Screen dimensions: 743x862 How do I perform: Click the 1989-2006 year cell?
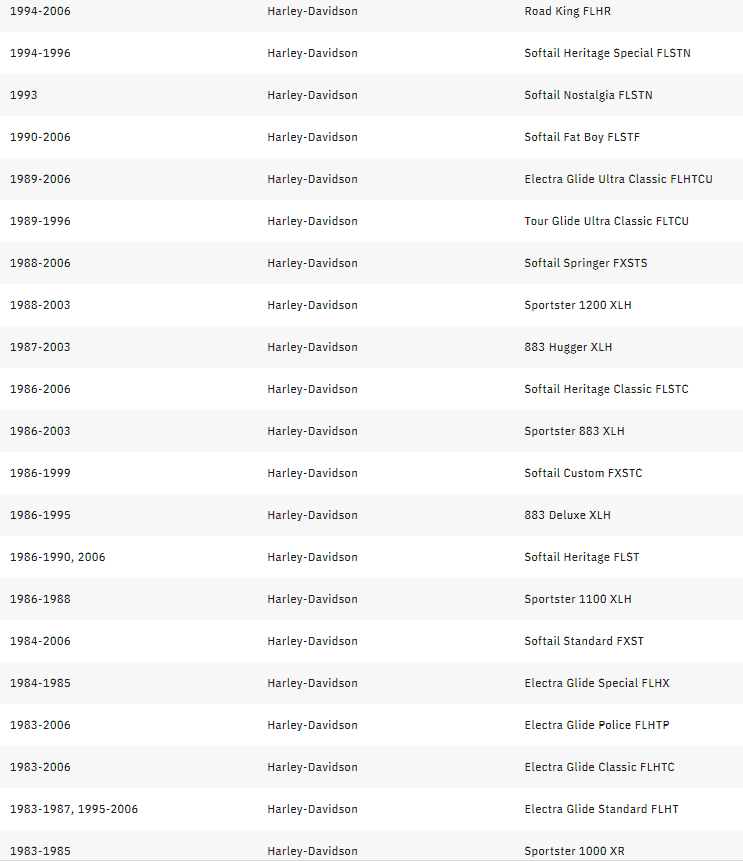tap(40, 179)
